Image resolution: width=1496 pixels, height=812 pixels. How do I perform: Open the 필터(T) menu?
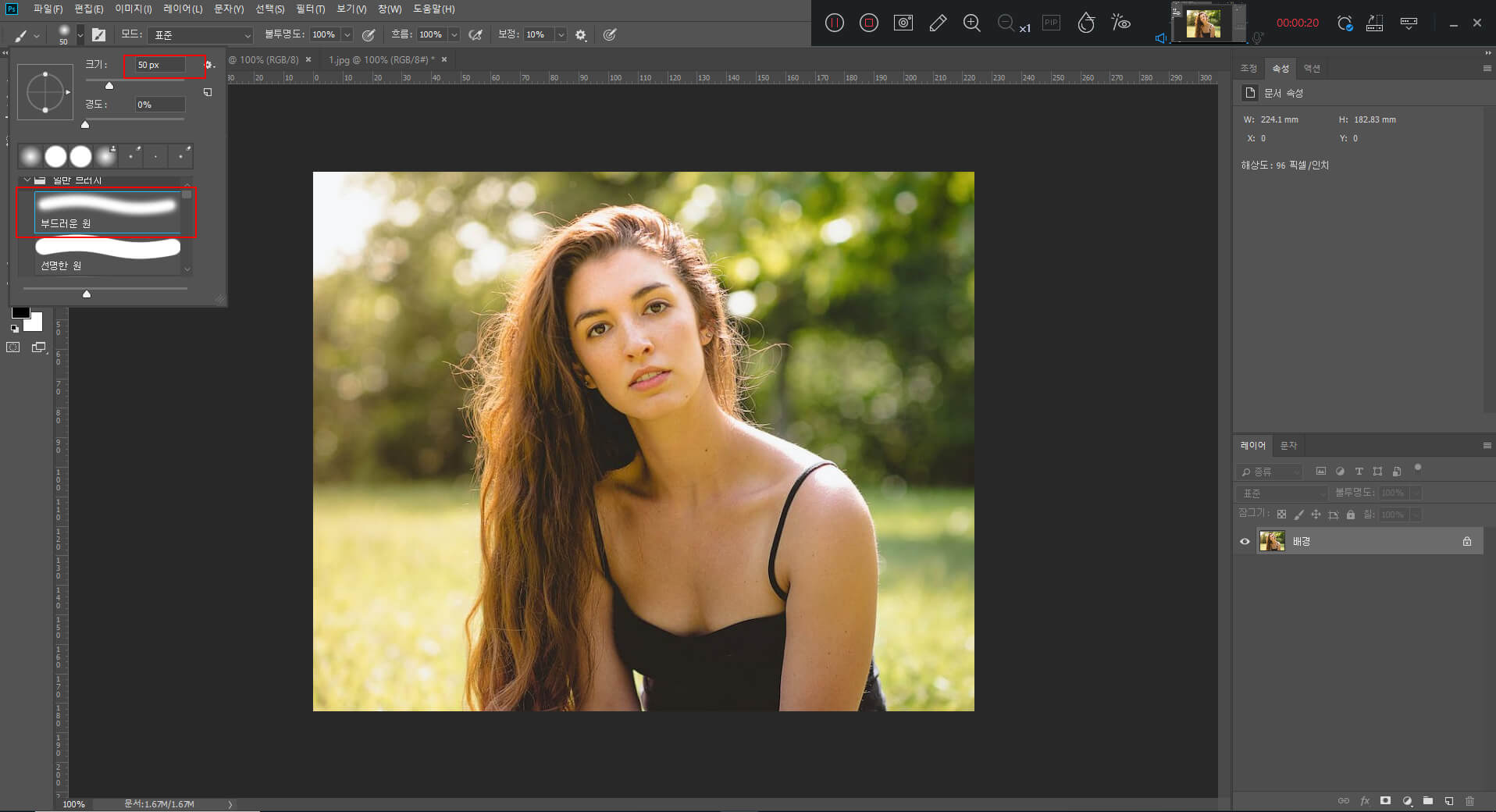tap(310, 9)
